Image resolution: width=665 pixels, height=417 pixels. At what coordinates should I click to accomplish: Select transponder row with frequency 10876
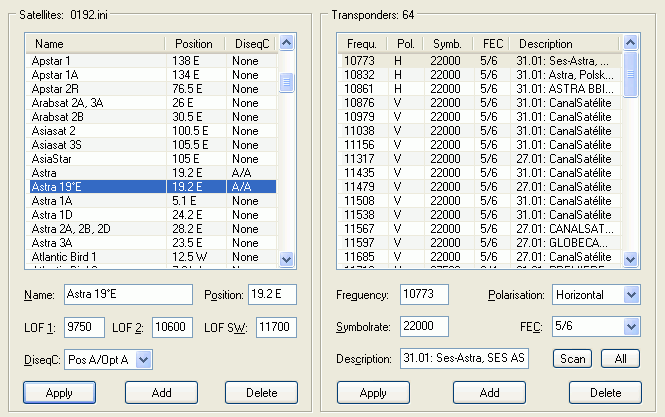click(480, 103)
